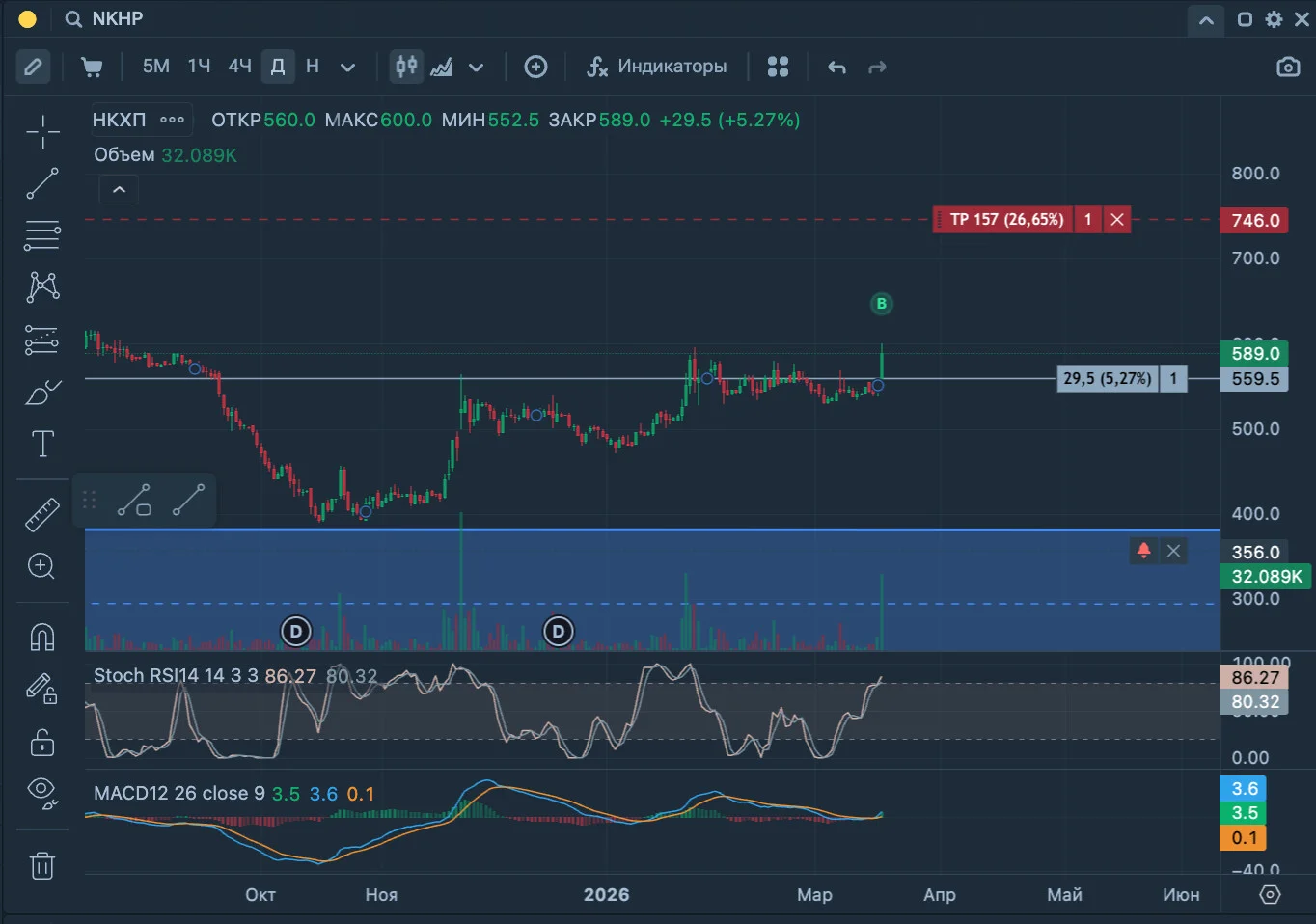Open the Индикаторы menu
The height and width of the screenshot is (924, 1316).
point(657,67)
